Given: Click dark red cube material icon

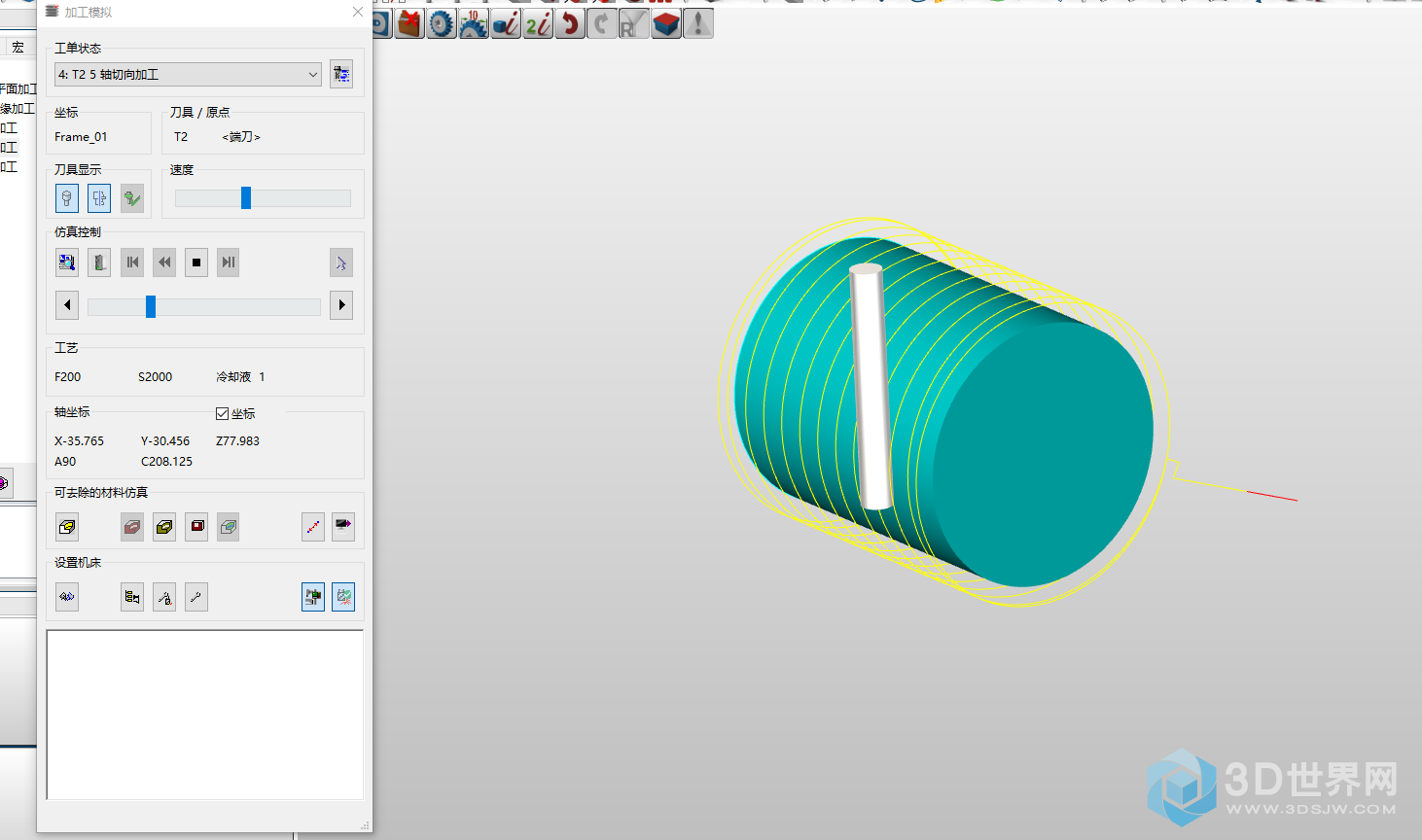Looking at the screenshot, I should (x=196, y=527).
